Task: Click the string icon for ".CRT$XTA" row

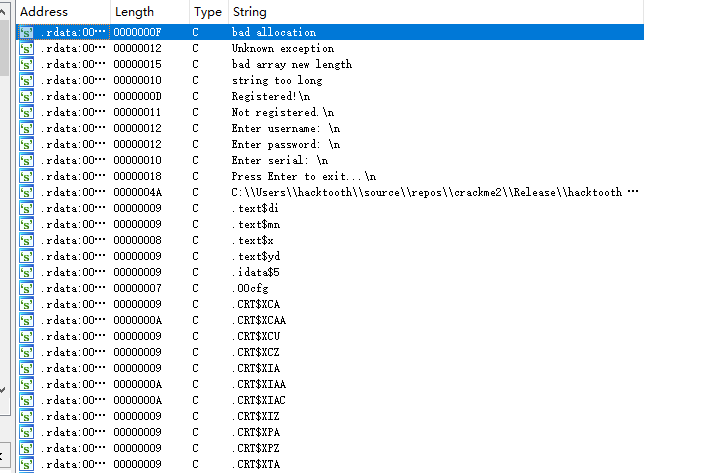Action: [27, 465]
